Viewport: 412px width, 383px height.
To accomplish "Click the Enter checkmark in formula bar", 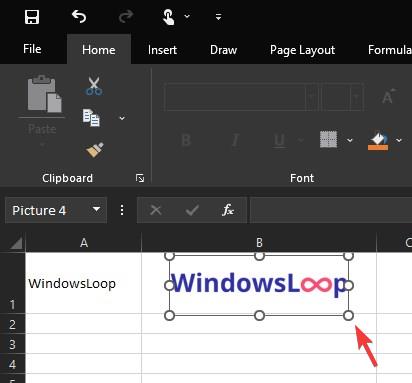I will 192,210.
